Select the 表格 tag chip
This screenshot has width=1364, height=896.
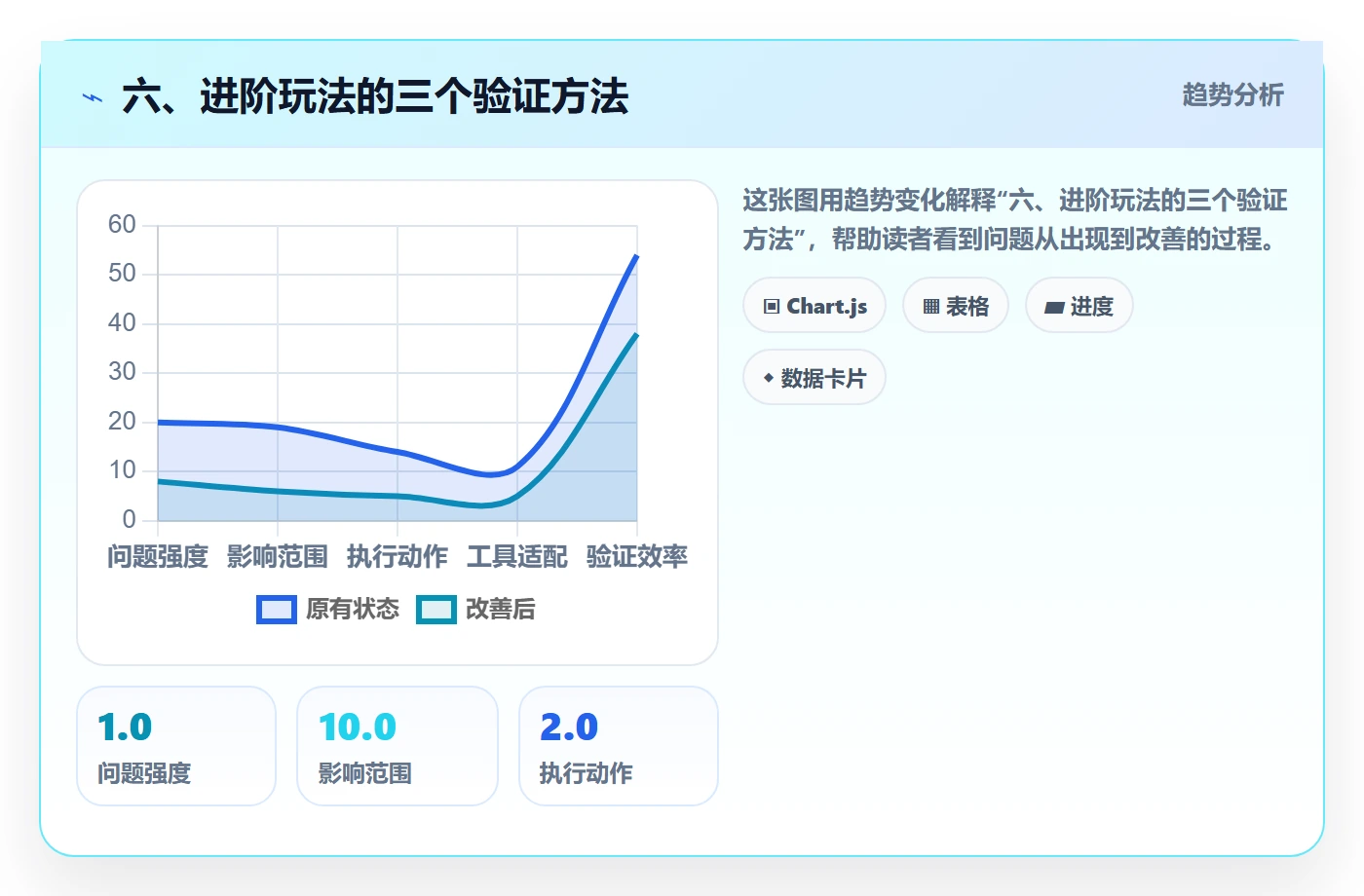956,306
